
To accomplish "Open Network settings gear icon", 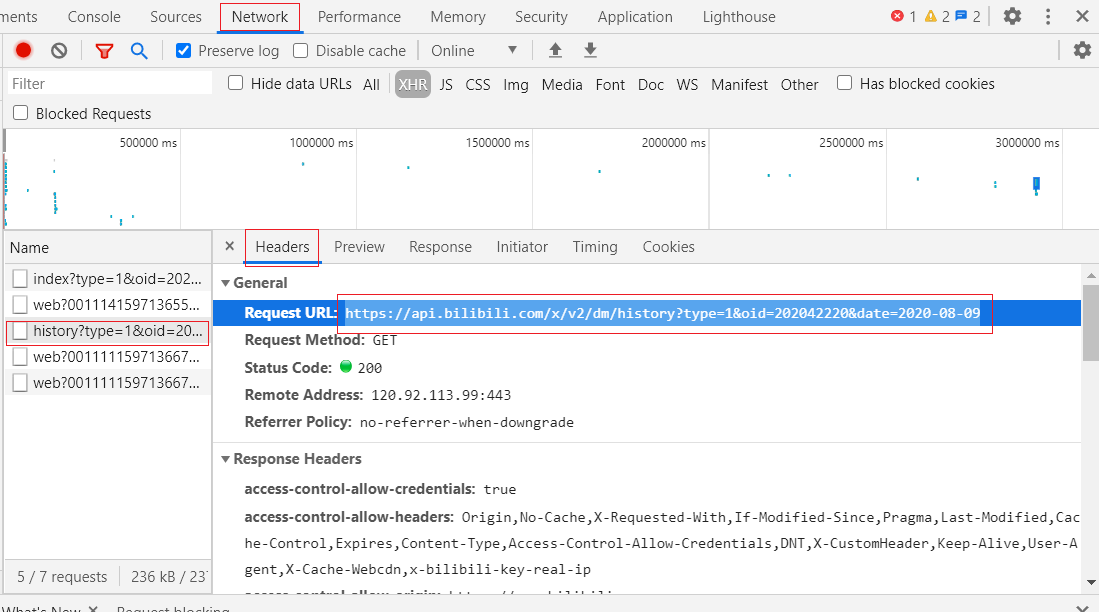I will click(1081, 51).
